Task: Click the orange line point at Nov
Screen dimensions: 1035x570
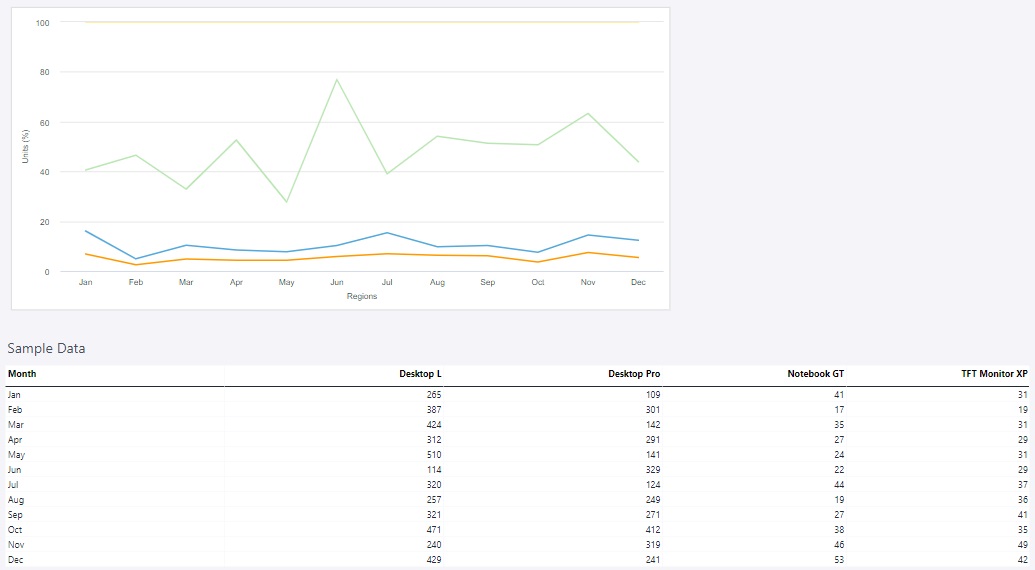Action: tap(588, 252)
